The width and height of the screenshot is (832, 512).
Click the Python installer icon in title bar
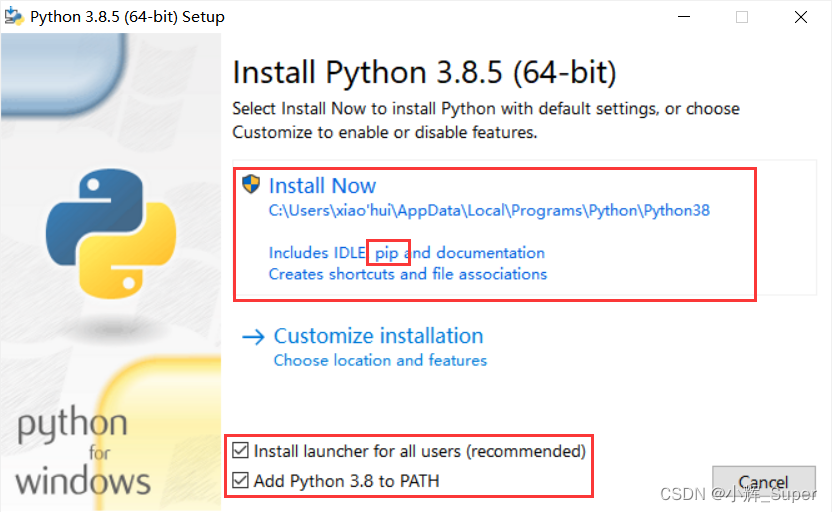point(14,16)
